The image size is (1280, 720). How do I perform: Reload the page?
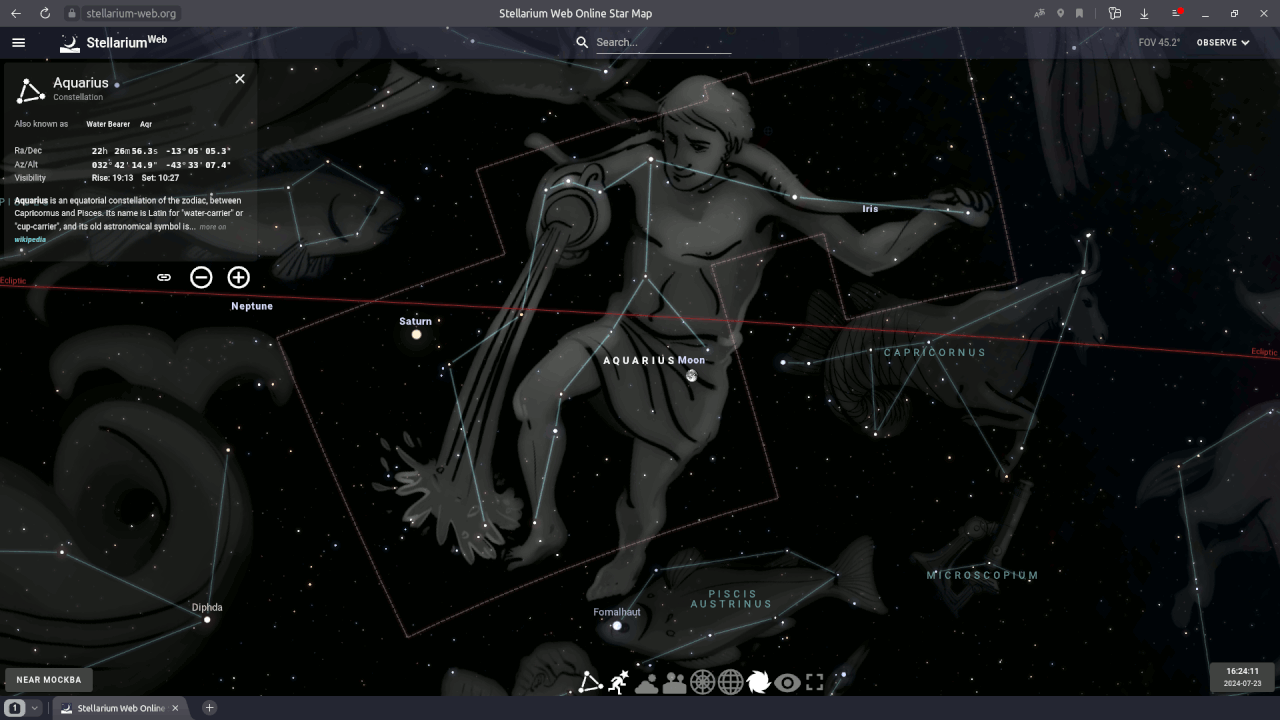click(x=45, y=13)
